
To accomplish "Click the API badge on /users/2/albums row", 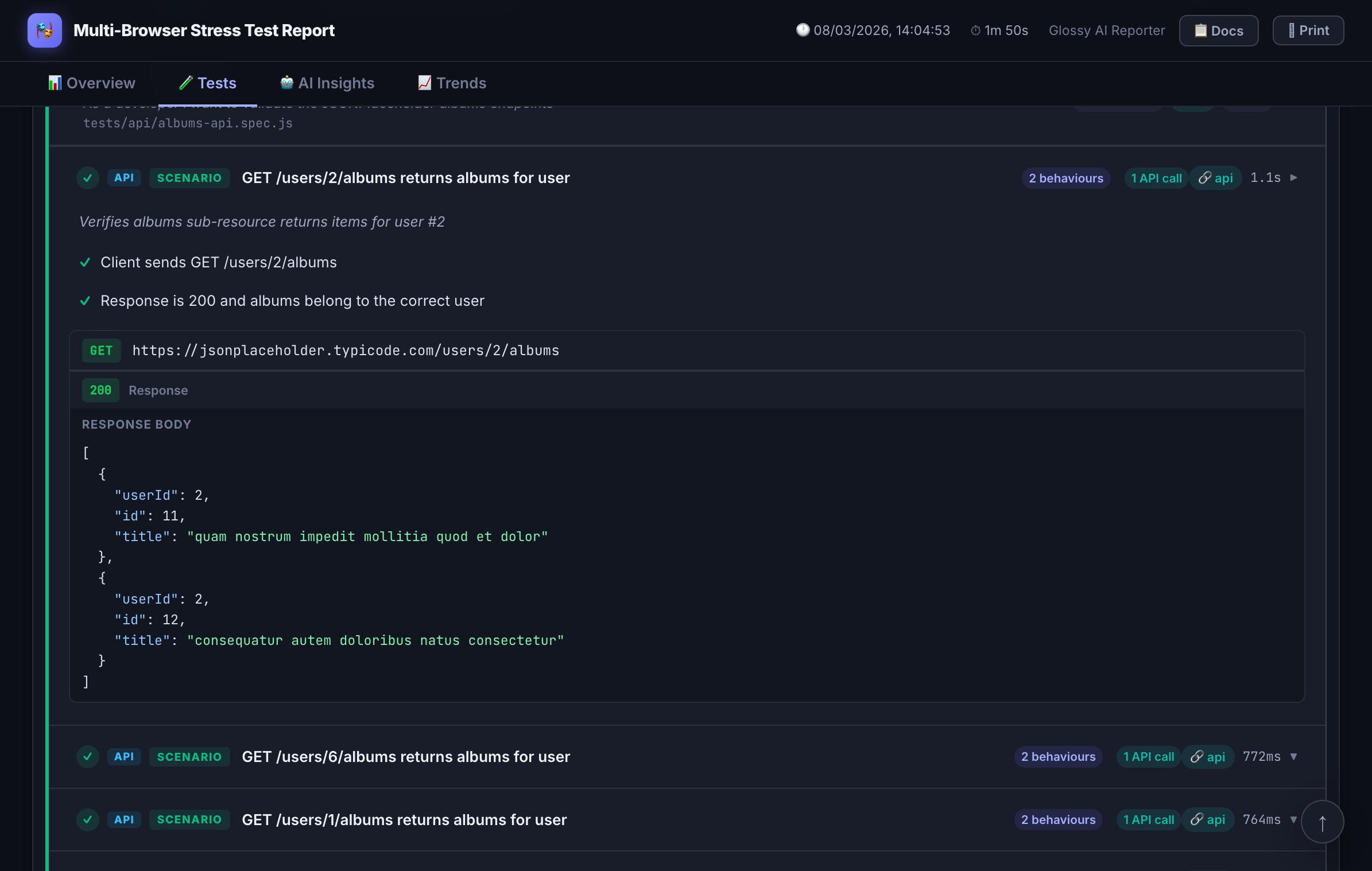I will (124, 178).
